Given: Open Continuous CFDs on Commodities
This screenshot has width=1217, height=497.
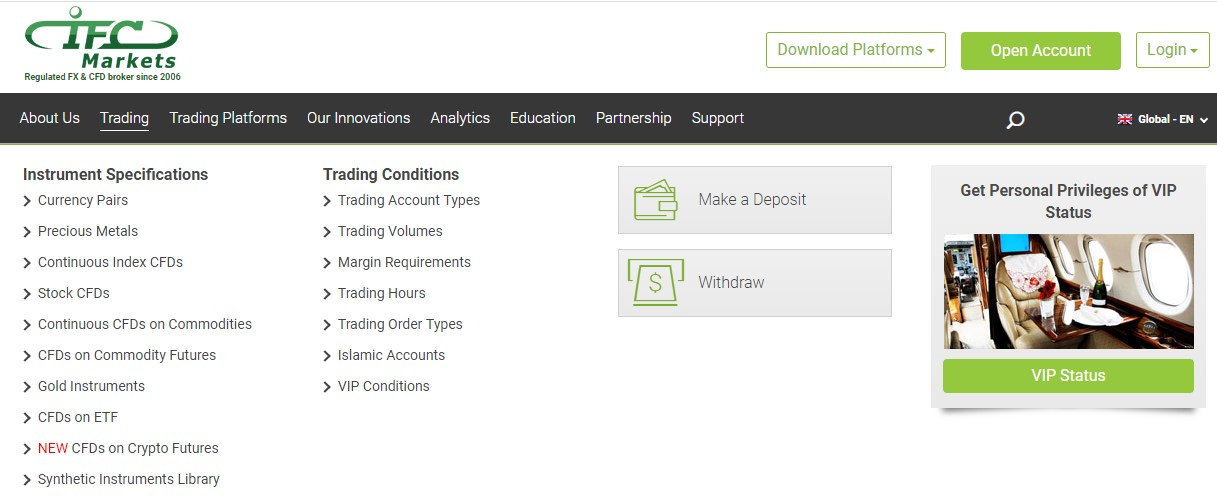Looking at the screenshot, I should [145, 324].
